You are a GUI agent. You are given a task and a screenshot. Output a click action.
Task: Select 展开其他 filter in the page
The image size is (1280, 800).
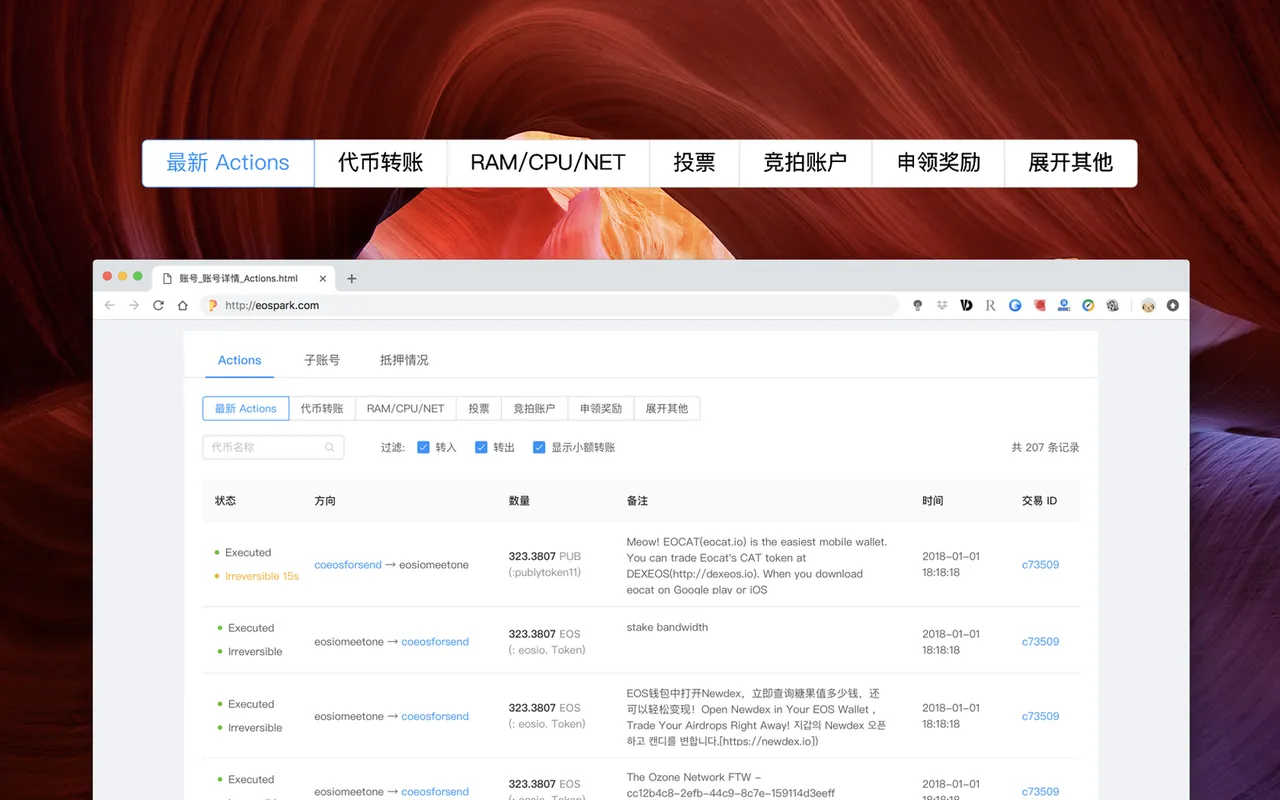coord(667,408)
